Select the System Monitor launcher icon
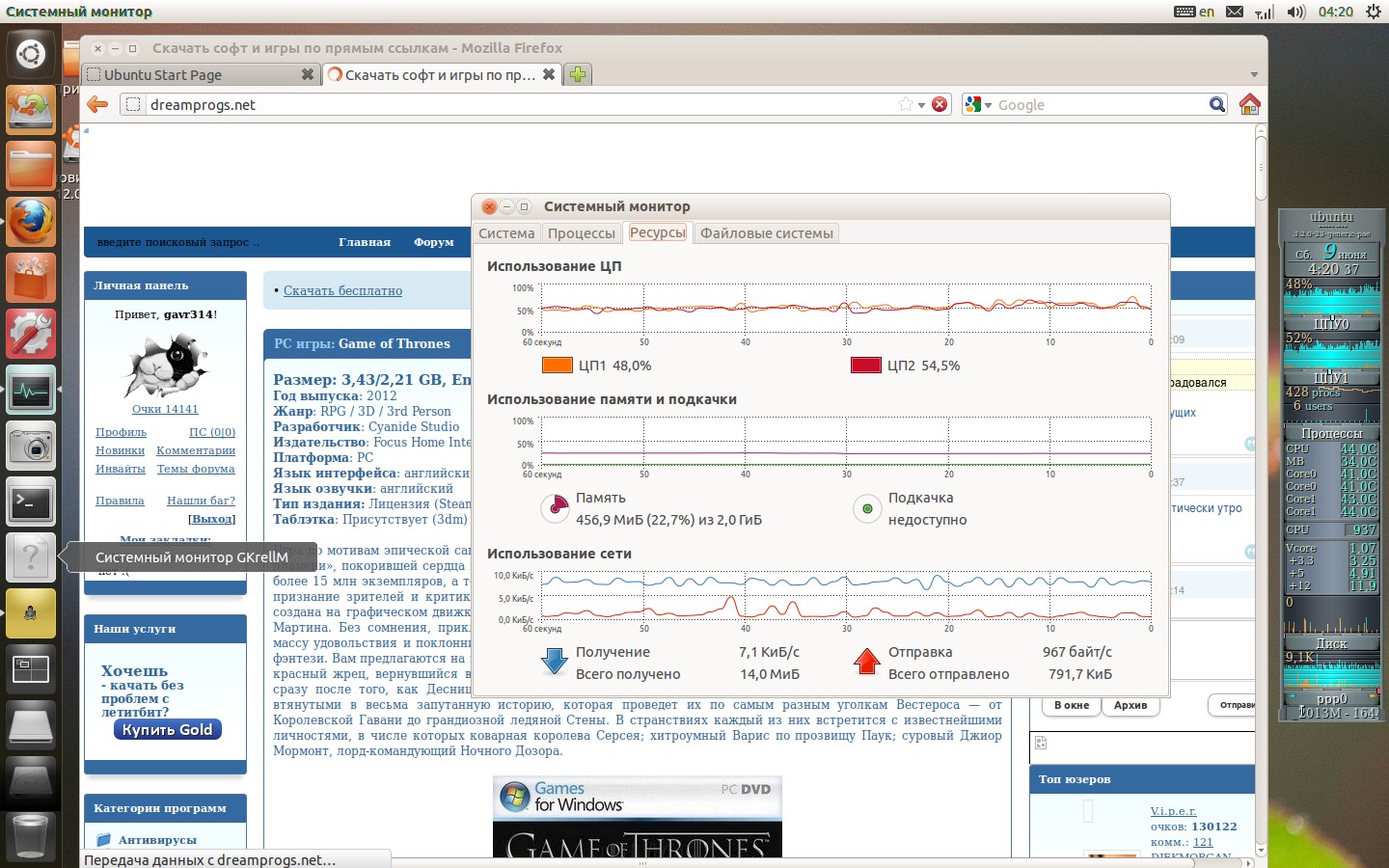 pyautogui.click(x=30, y=390)
